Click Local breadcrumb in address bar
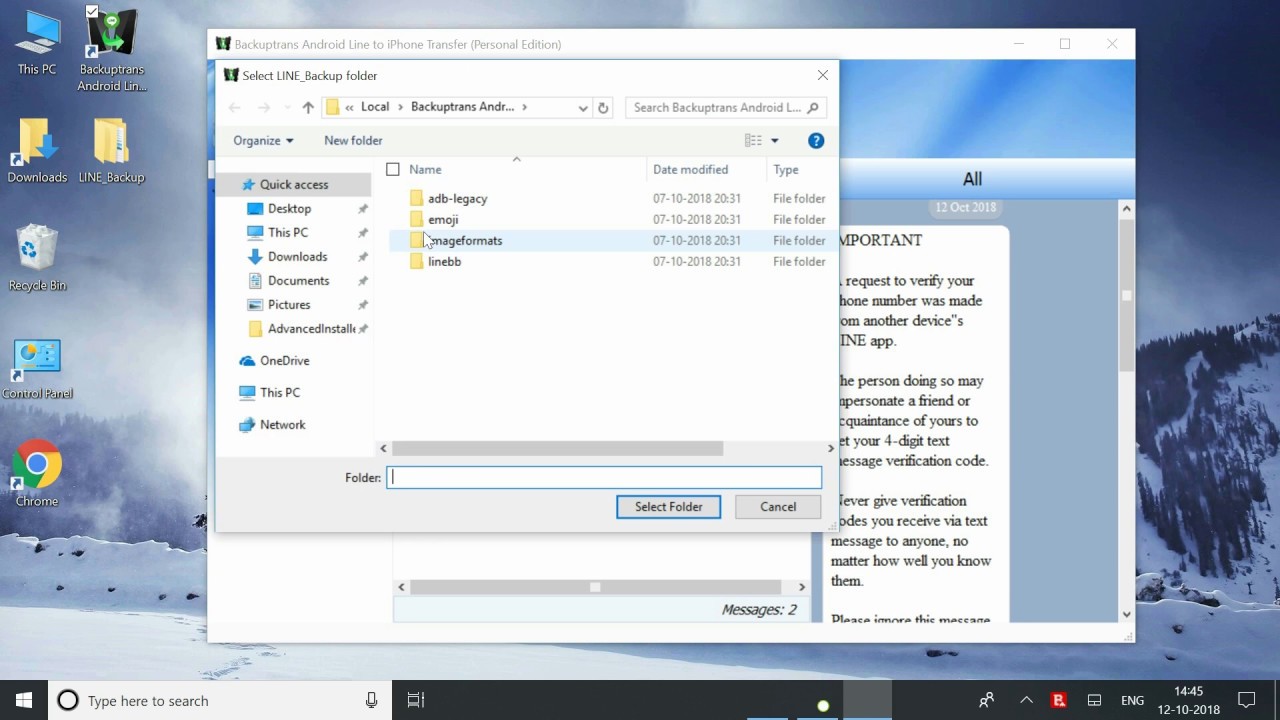 375,107
